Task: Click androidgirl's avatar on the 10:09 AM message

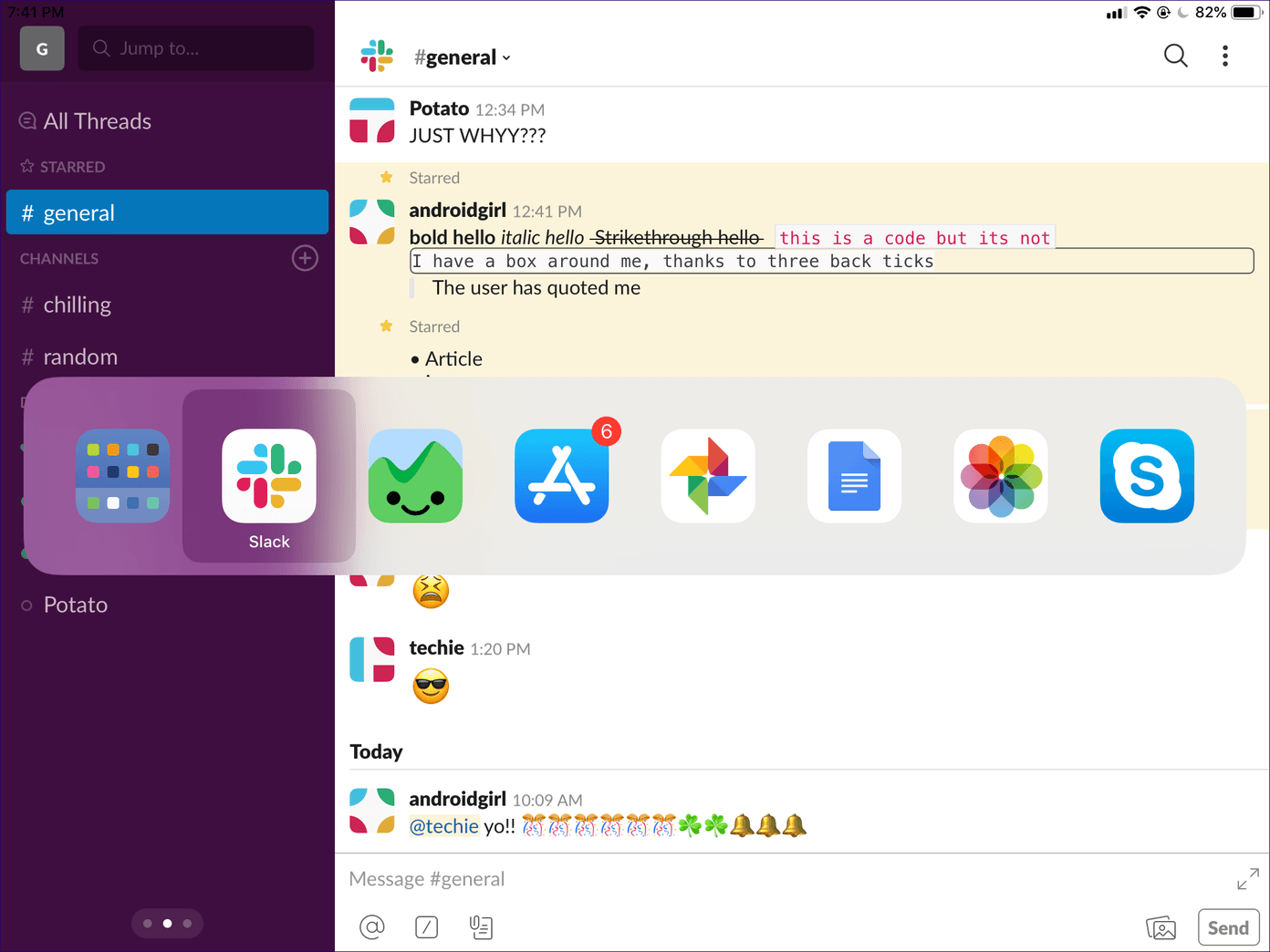Action: (372, 811)
